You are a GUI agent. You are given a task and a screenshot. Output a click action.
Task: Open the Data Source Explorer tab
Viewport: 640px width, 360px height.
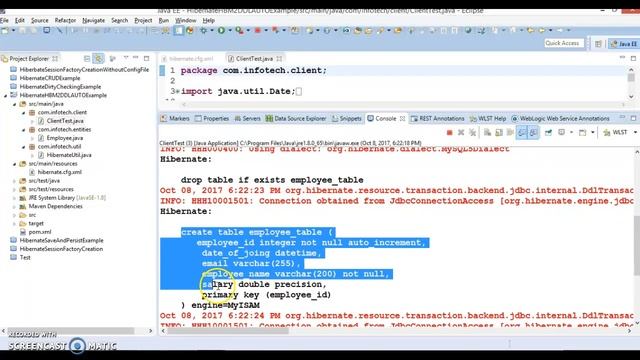click(296, 118)
